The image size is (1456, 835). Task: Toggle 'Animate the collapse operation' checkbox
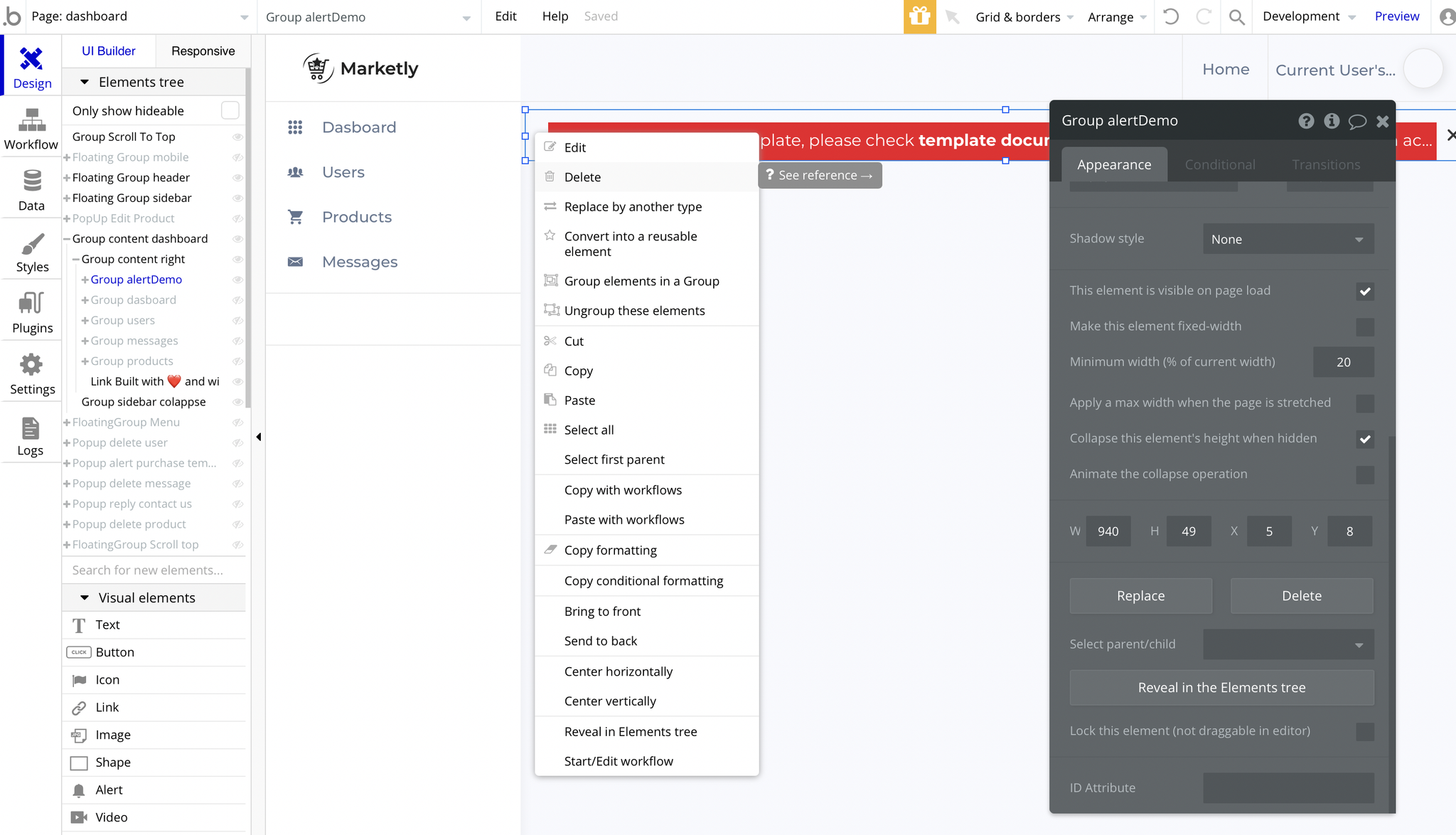[x=1366, y=475]
